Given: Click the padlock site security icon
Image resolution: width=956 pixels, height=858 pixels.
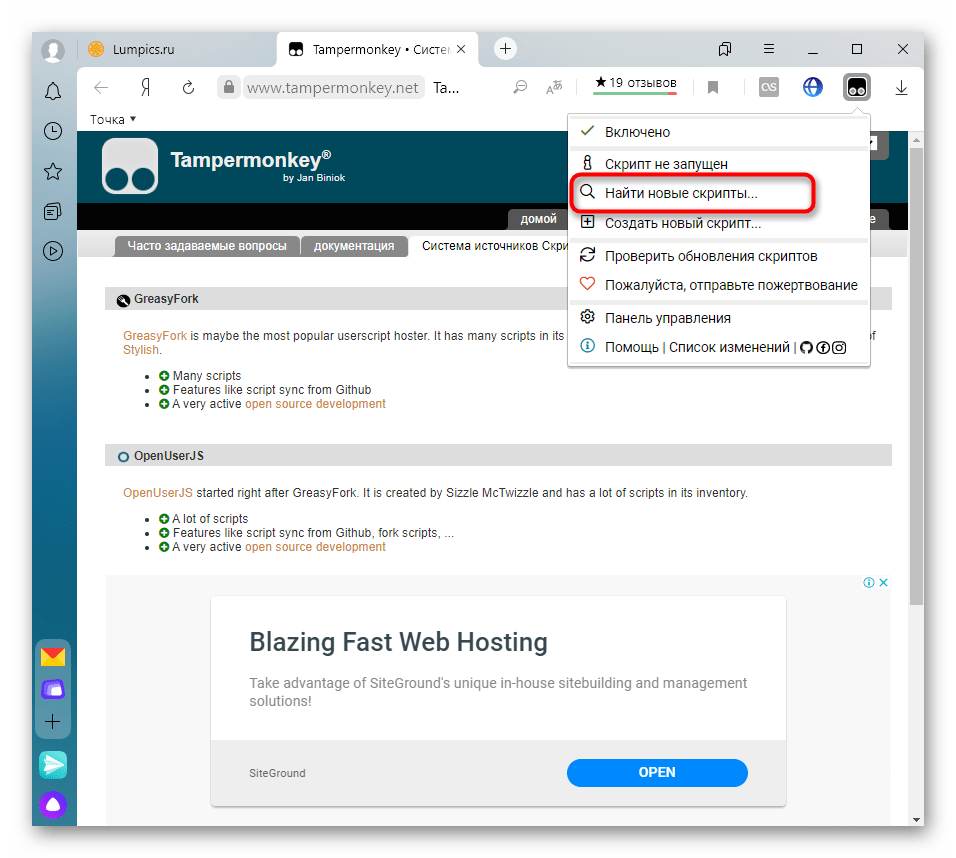Looking at the screenshot, I should (x=229, y=87).
